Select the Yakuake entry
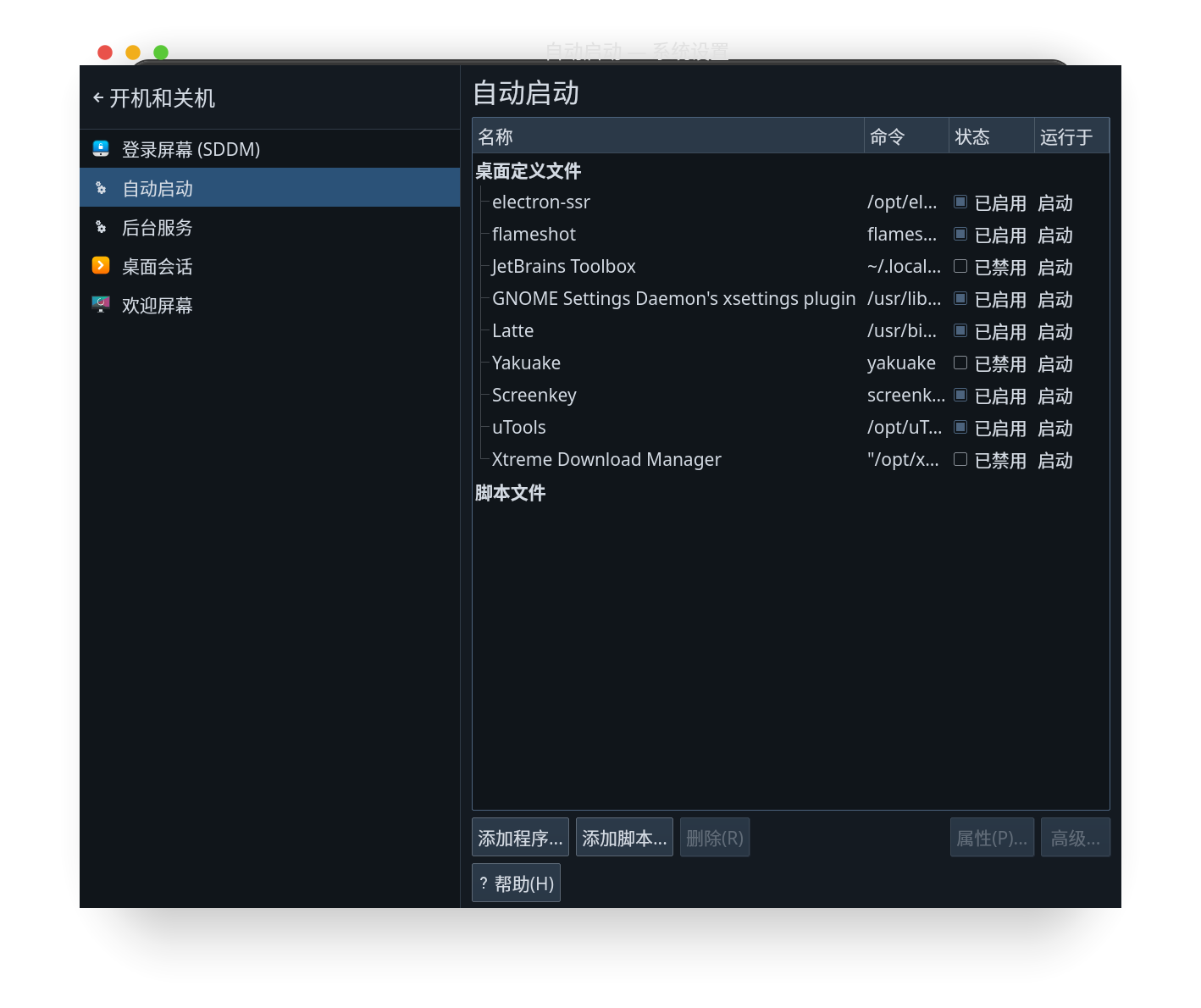1201x1008 pixels. pyautogui.click(x=526, y=363)
